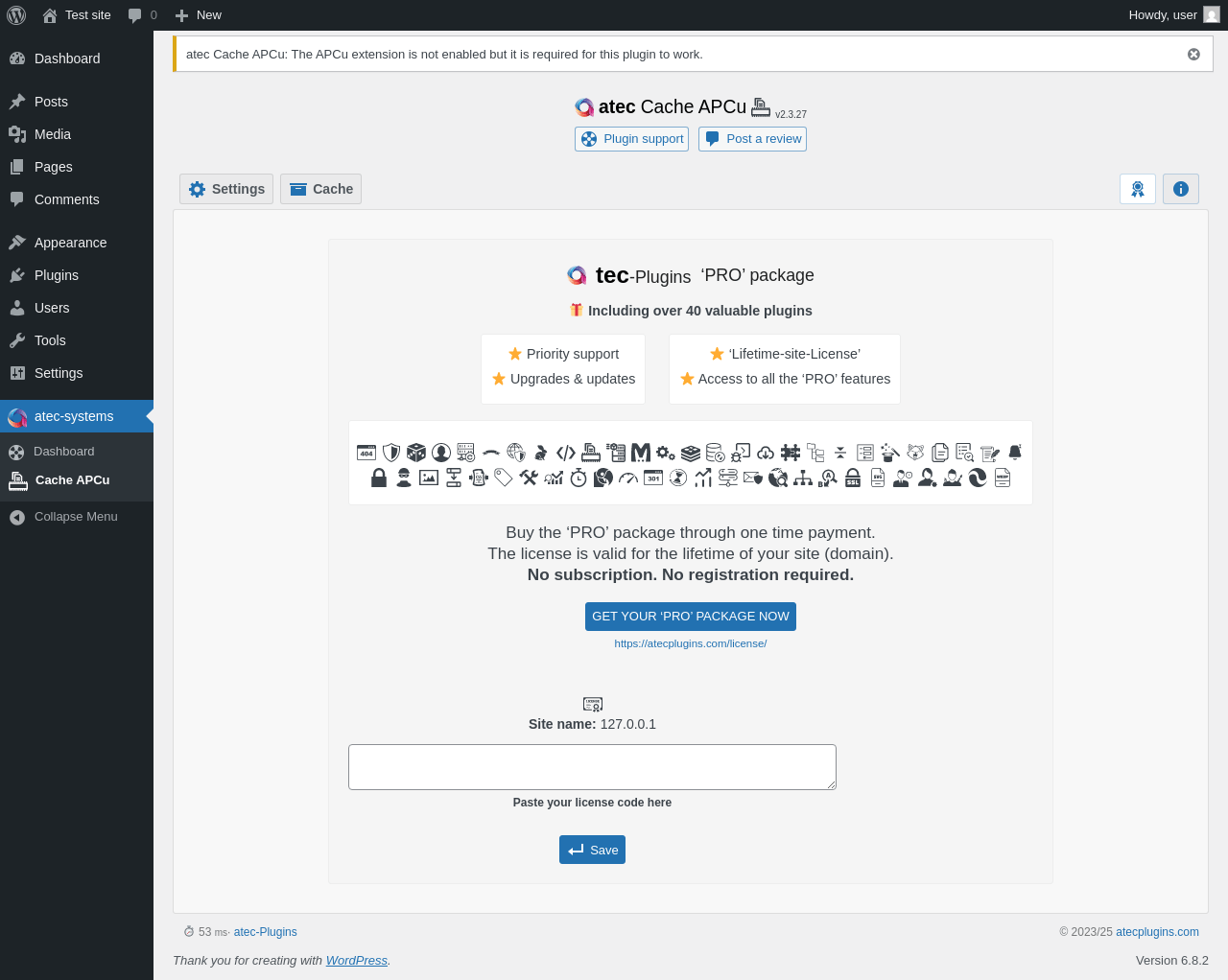Click the magic hat and wand icon
This screenshot has width=1228, height=980.
coord(890,453)
